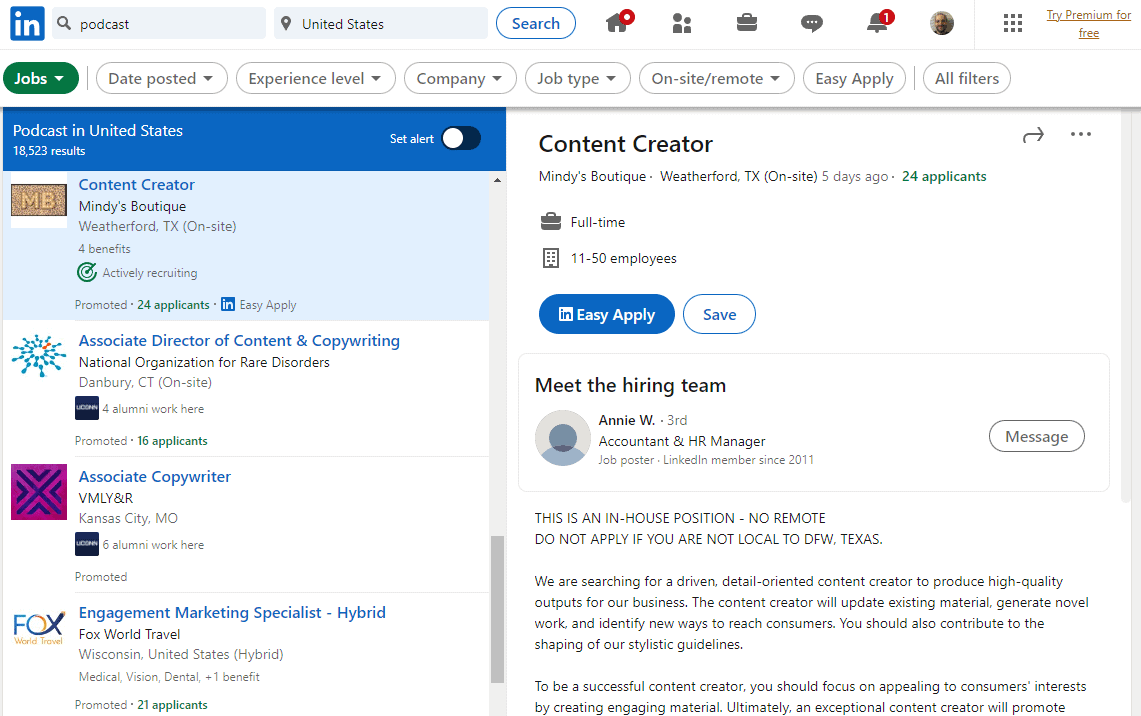The width and height of the screenshot is (1141, 716).
Task: Expand Company filter
Action: (460, 78)
